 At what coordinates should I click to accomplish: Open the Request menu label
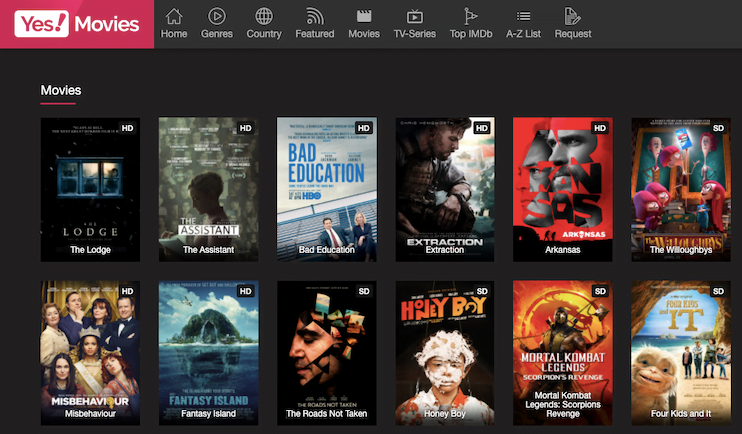[573, 34]
